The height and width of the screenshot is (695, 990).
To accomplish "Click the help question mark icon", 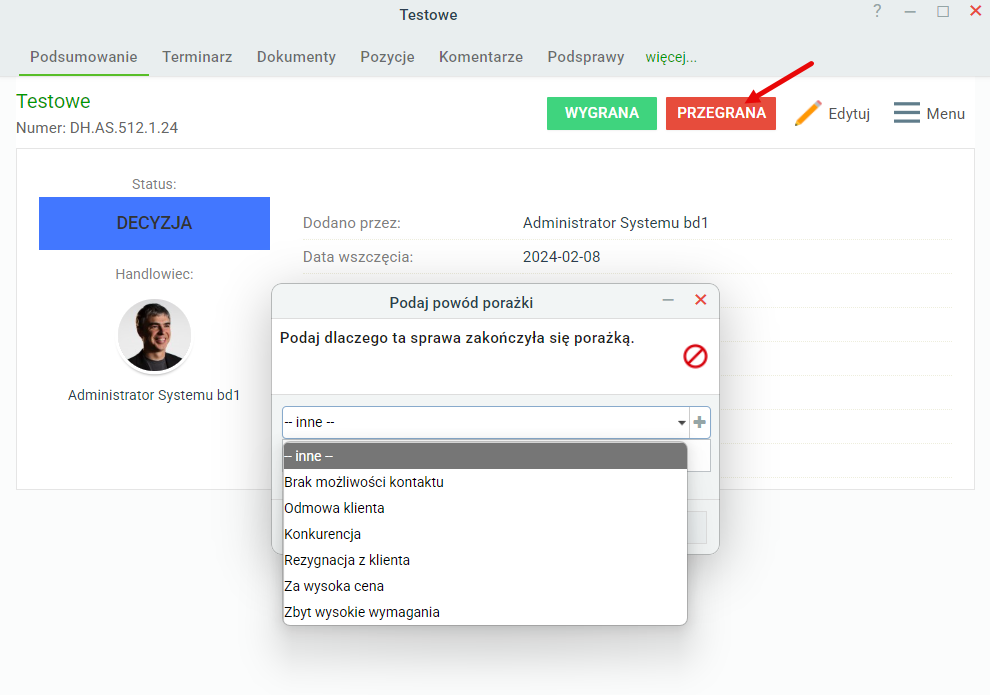I will coord(877,11).
